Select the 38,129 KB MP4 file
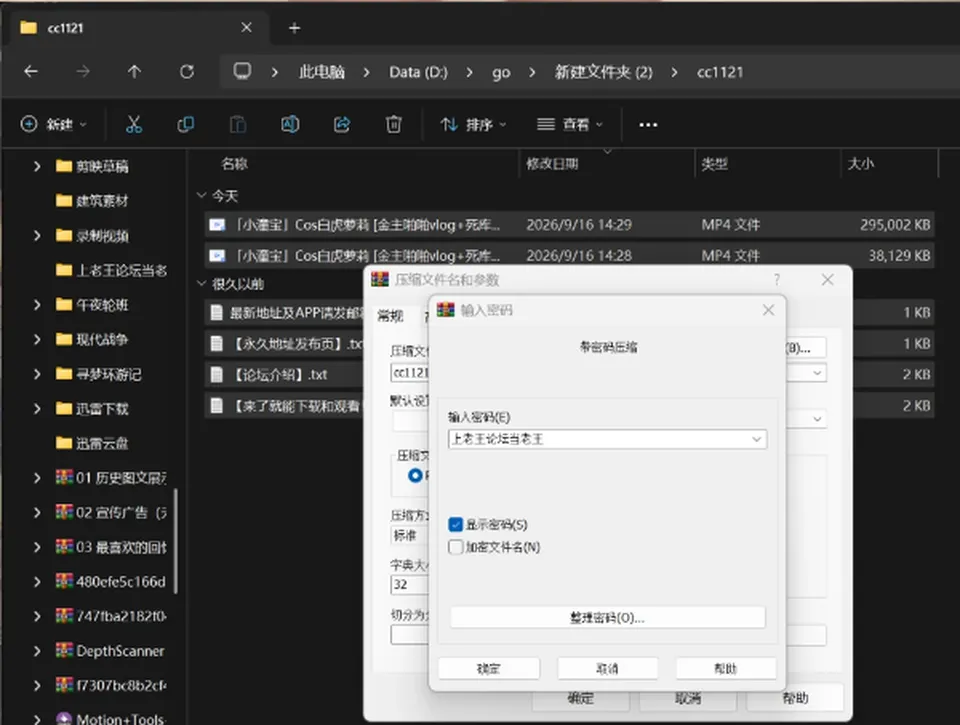Viewport: 960px width, 725px height. click(569, 255)
